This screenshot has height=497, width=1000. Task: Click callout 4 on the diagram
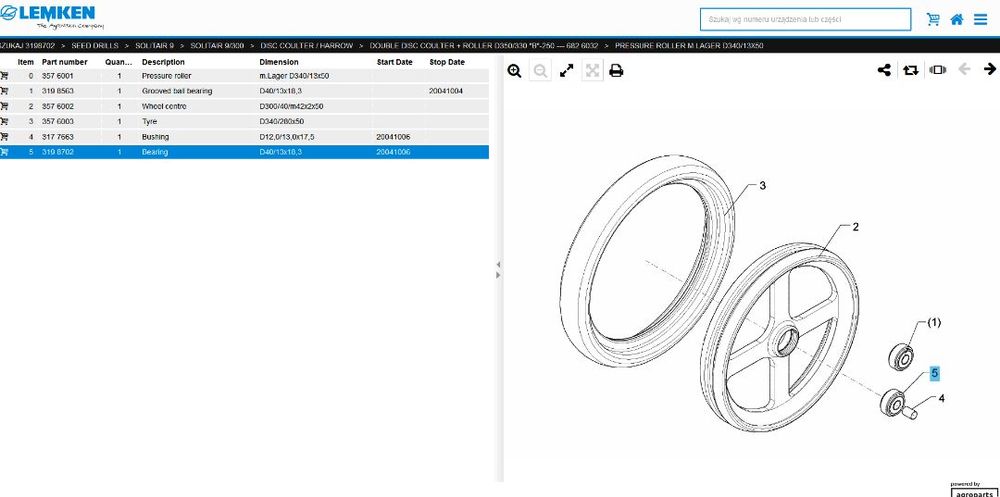click(941, 398)
